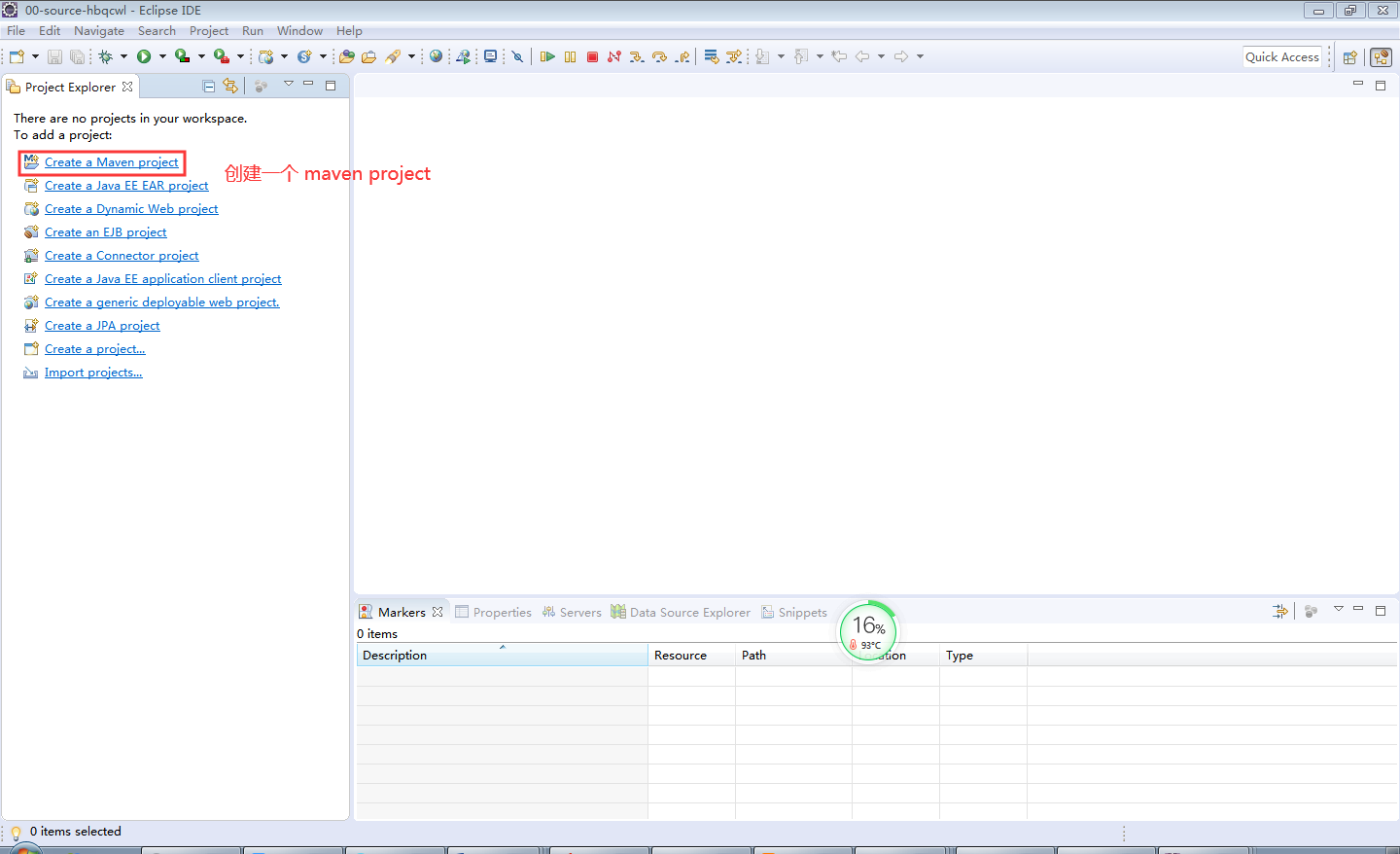Click the red Terminate icon
Image resolution: width=1400 pixels, height=854 pixels.
[x=592, y=56]
